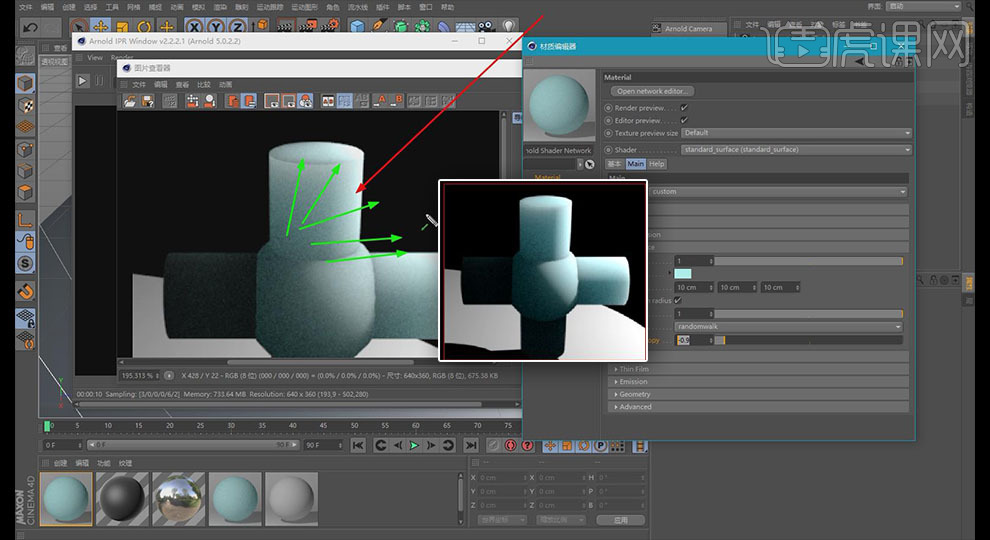Switch to the Help tab in the material editor

(x=656, y=164)
